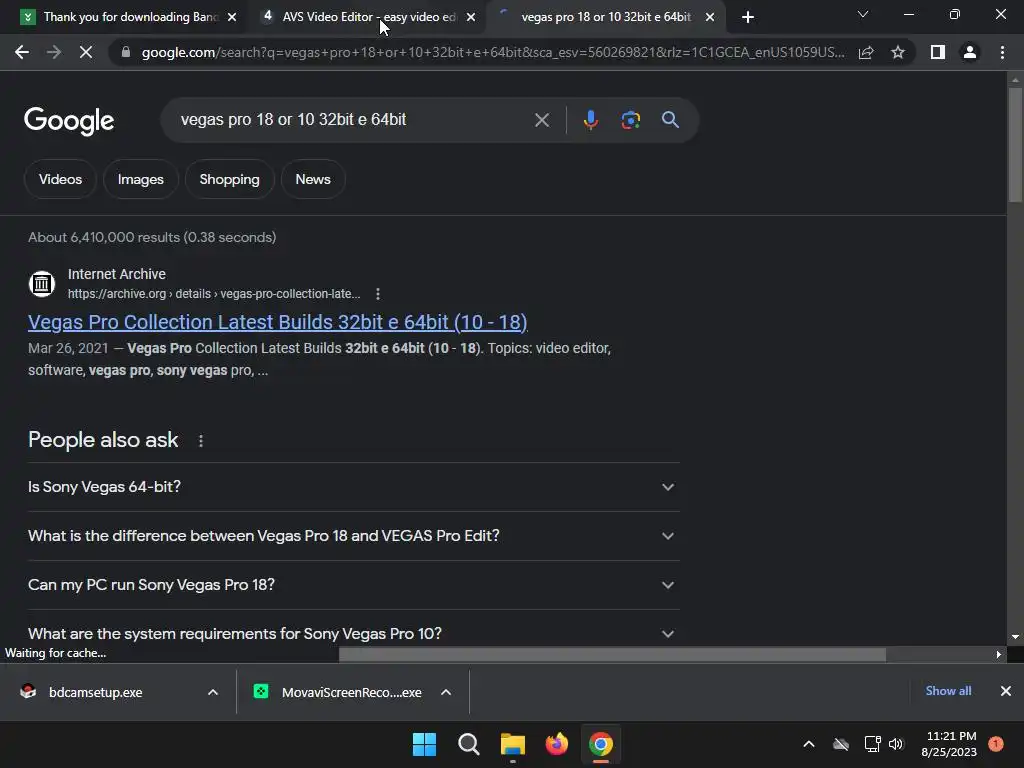
Task: Open the archive.org URL breadcrumb
Action: [214, 294]
